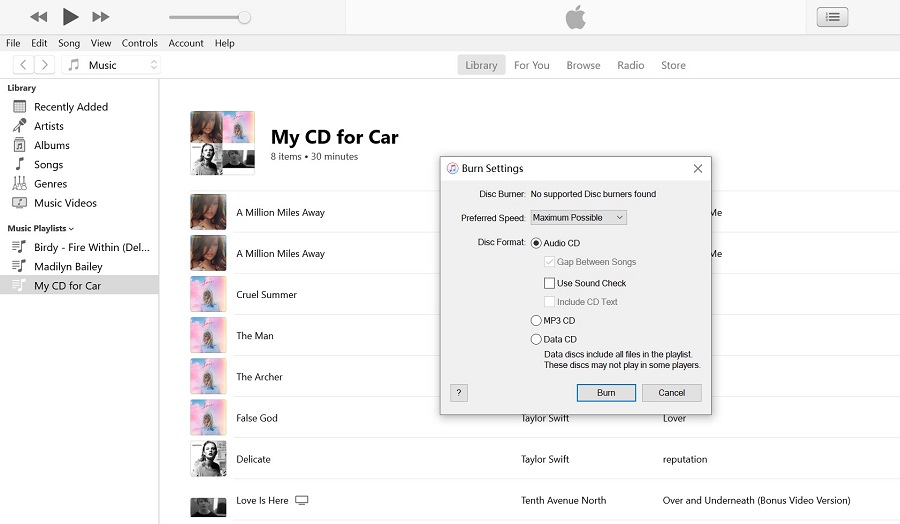Open the Music media type selector
Screen dimensions: 900x524
(112, 65)
